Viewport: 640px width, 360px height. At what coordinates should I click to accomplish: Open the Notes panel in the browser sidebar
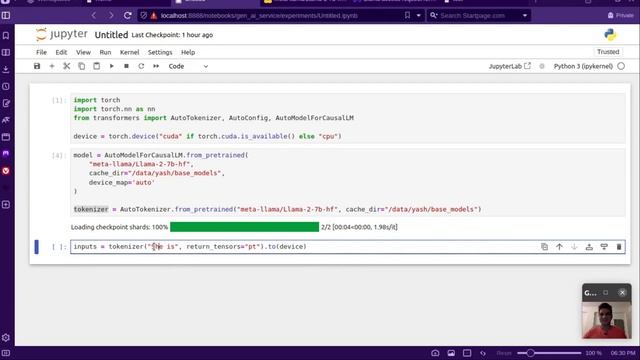pyautogui.click(x=6, y=103)
